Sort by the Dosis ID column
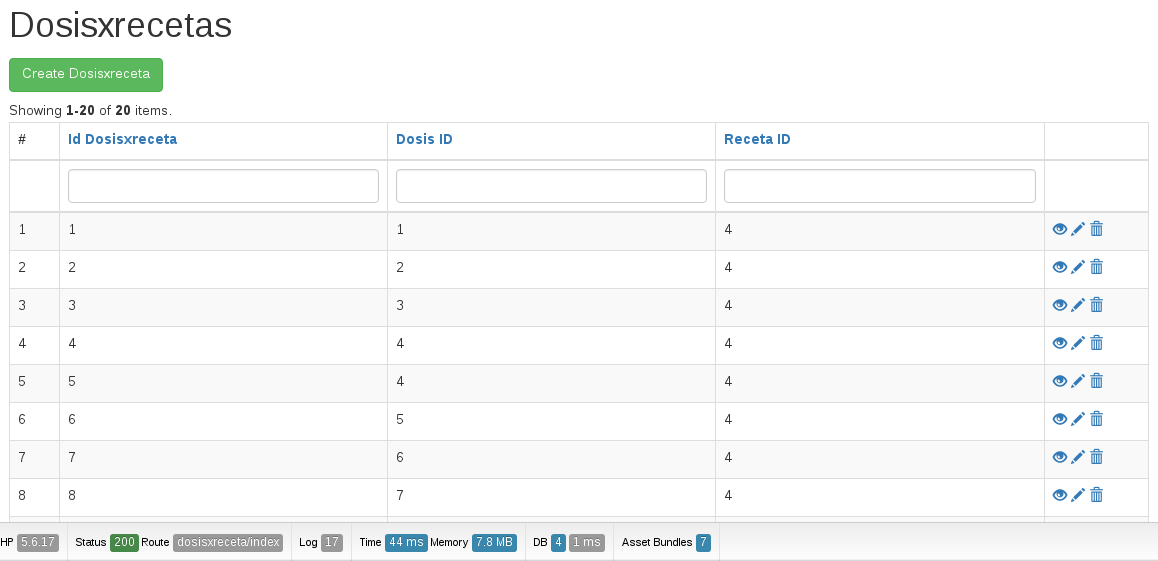The image size is (1158, 561). [x=424, y=139]
